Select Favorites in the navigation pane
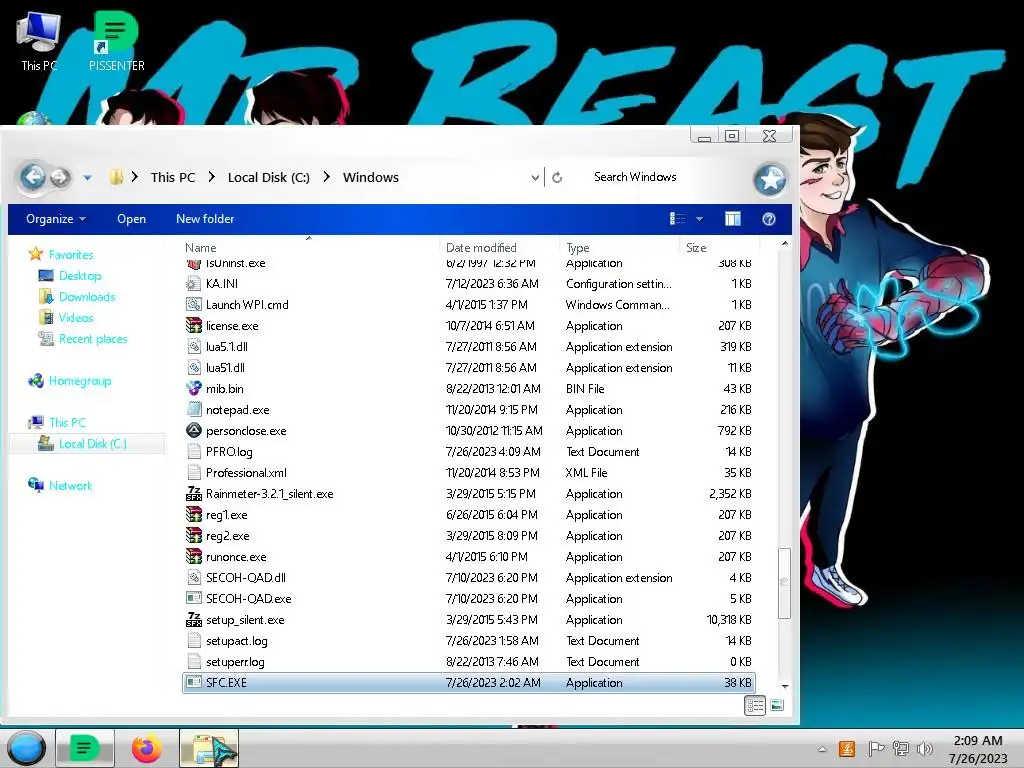The image size is (1024, 768). 71,255
